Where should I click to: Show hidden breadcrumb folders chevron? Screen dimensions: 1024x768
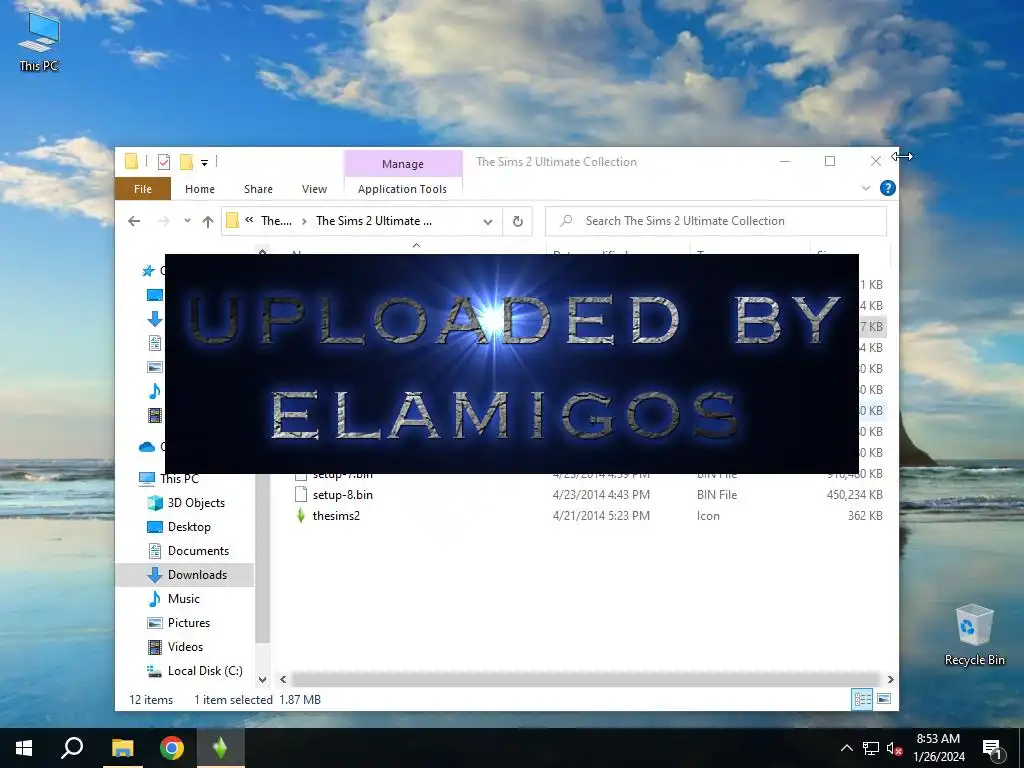pos(249,220)
